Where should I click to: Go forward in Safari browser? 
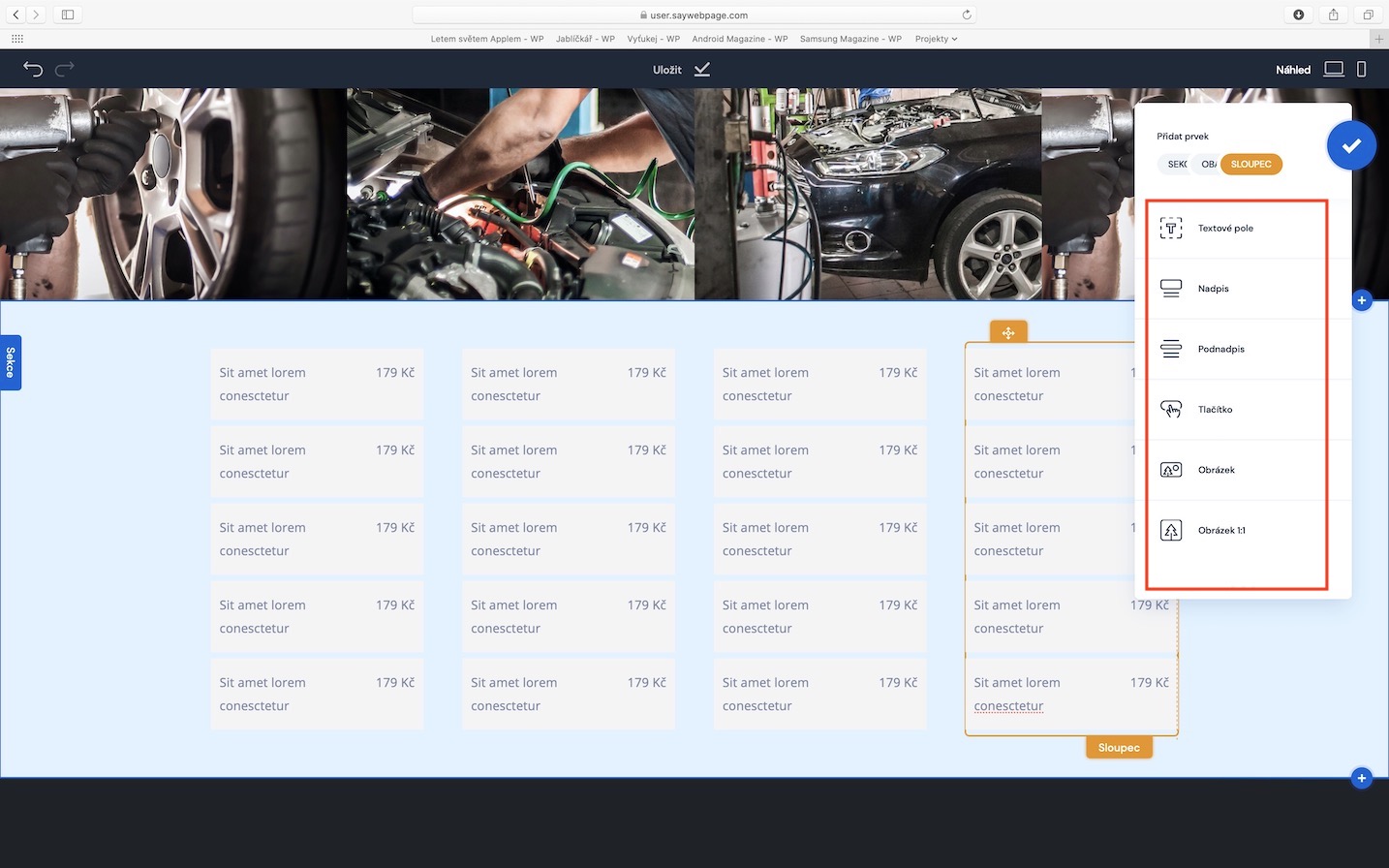pos(36,15)
